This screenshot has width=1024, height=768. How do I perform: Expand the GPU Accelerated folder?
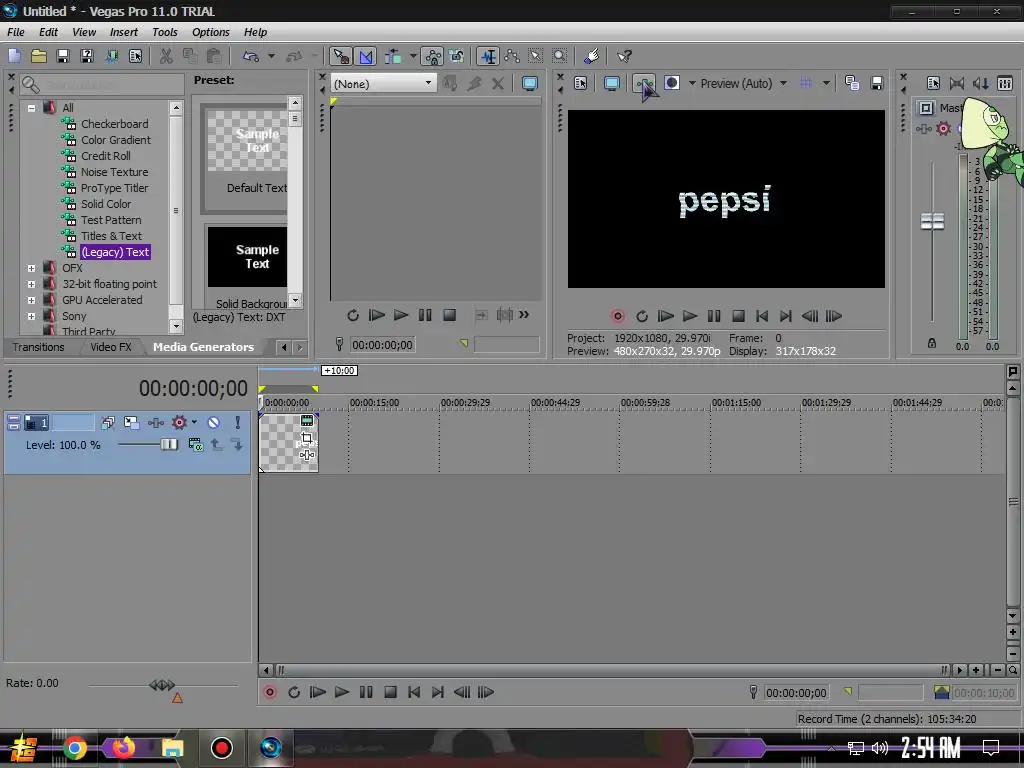click(x=31, y=300)
